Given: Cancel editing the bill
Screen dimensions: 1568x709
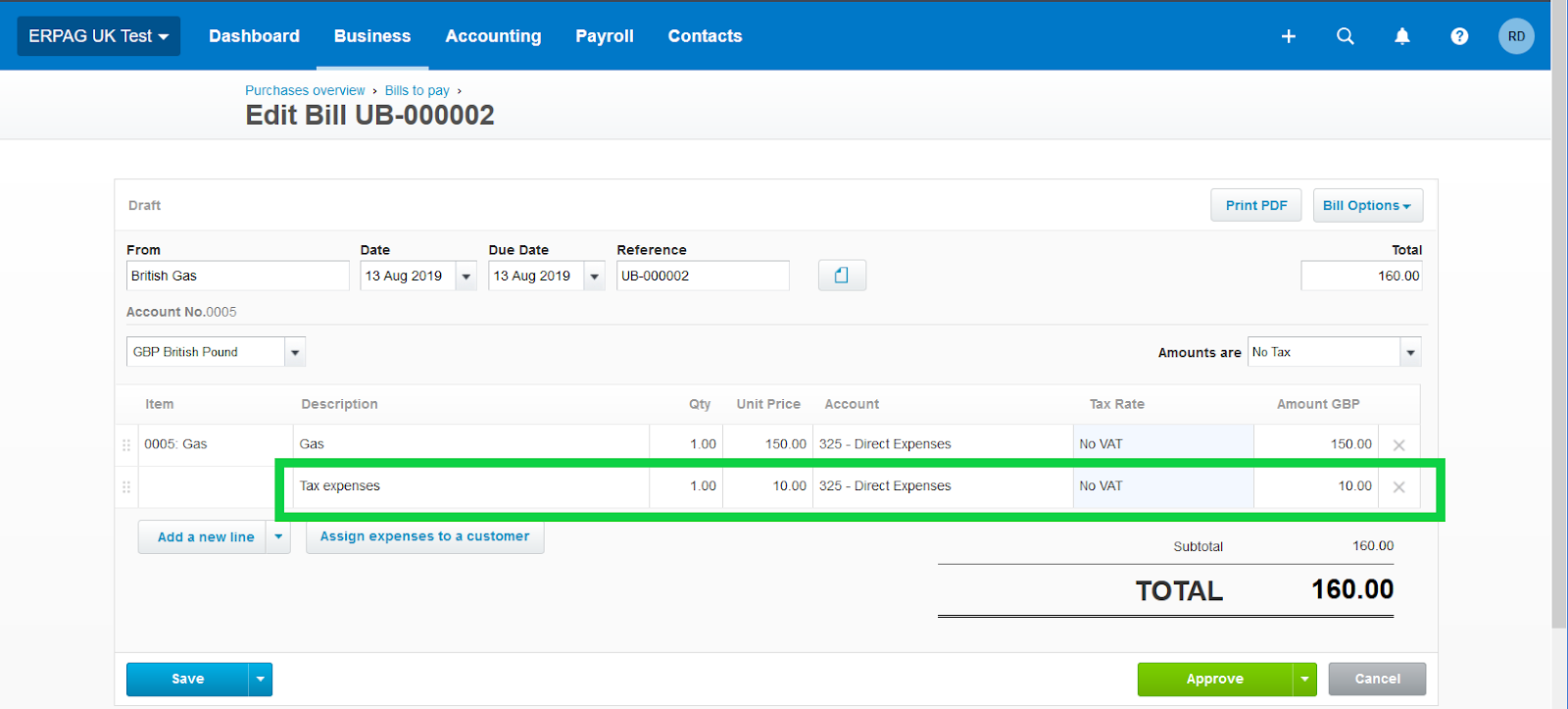Looking at the screenshot, I should click(1377, 679).
